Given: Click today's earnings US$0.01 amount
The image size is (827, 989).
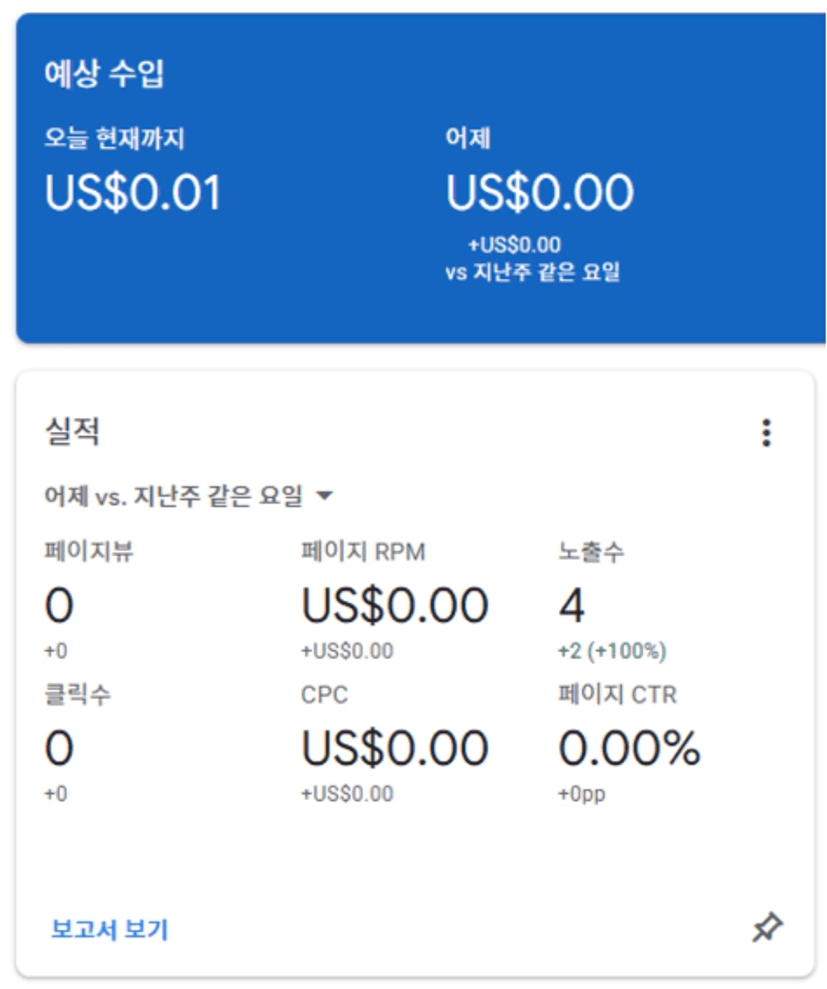Looking at the screenshot, I should [133, 192].
